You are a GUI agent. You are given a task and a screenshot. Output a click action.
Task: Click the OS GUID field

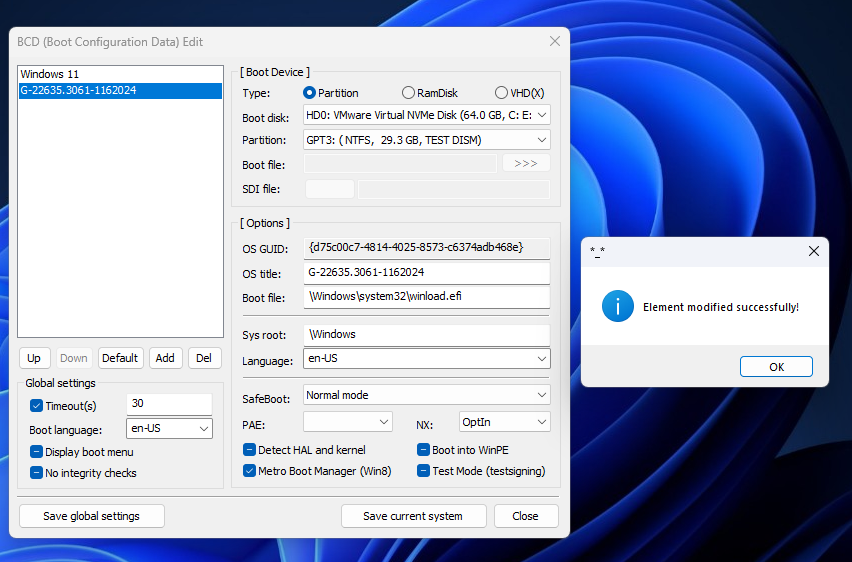427,248
